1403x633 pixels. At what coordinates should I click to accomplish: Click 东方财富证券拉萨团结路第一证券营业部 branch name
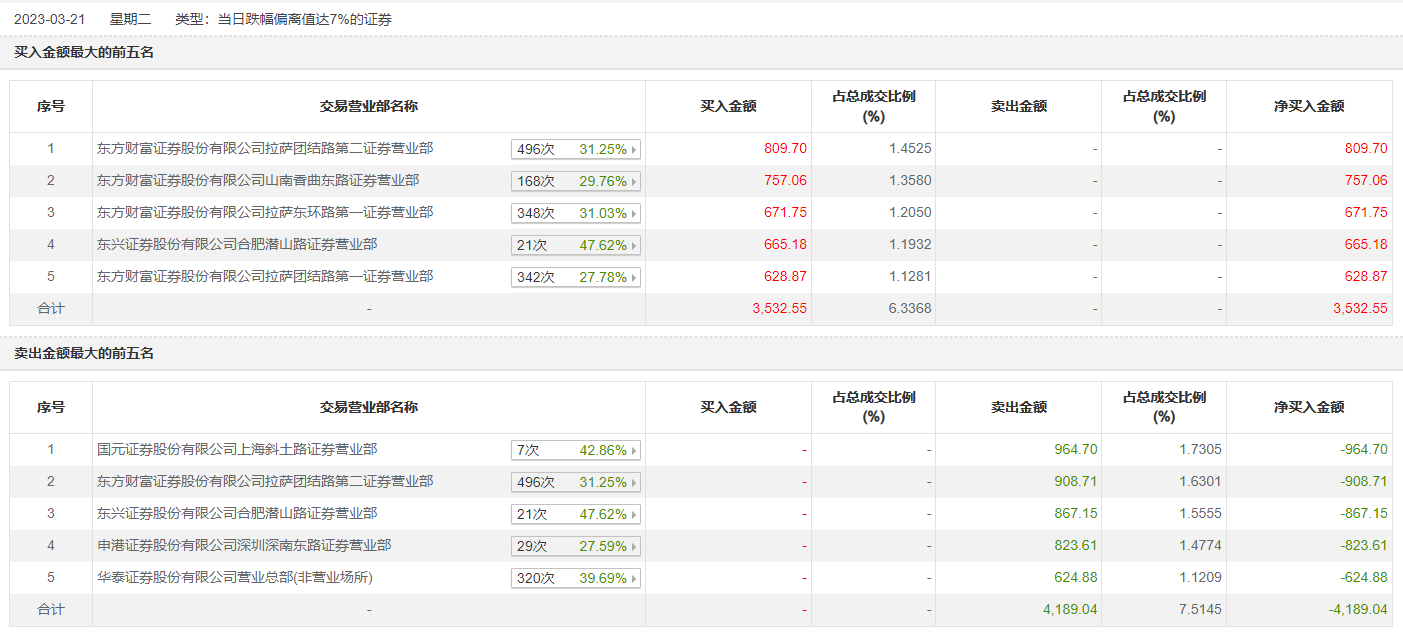(x=264, y=277)
